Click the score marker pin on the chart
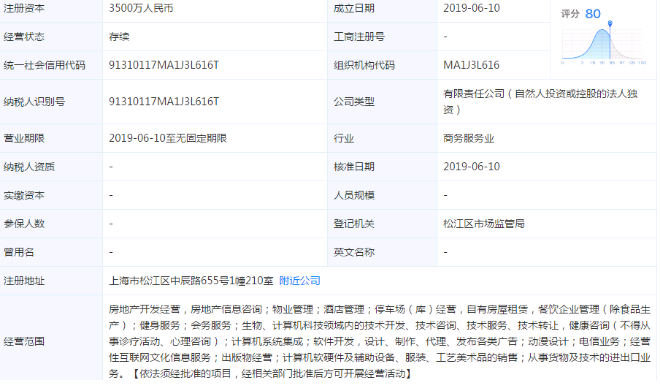Viewport: 660px width, 384px height. [610, 24]
